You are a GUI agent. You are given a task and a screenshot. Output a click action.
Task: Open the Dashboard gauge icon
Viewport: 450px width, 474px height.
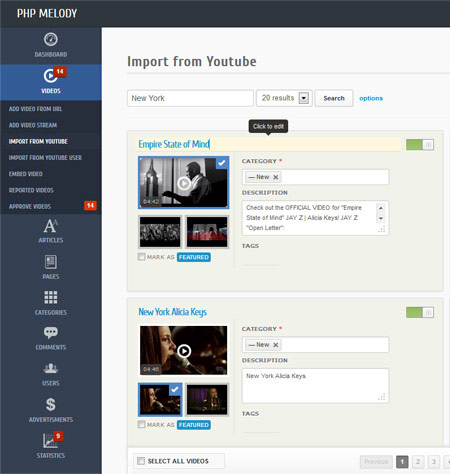[51, 39]
